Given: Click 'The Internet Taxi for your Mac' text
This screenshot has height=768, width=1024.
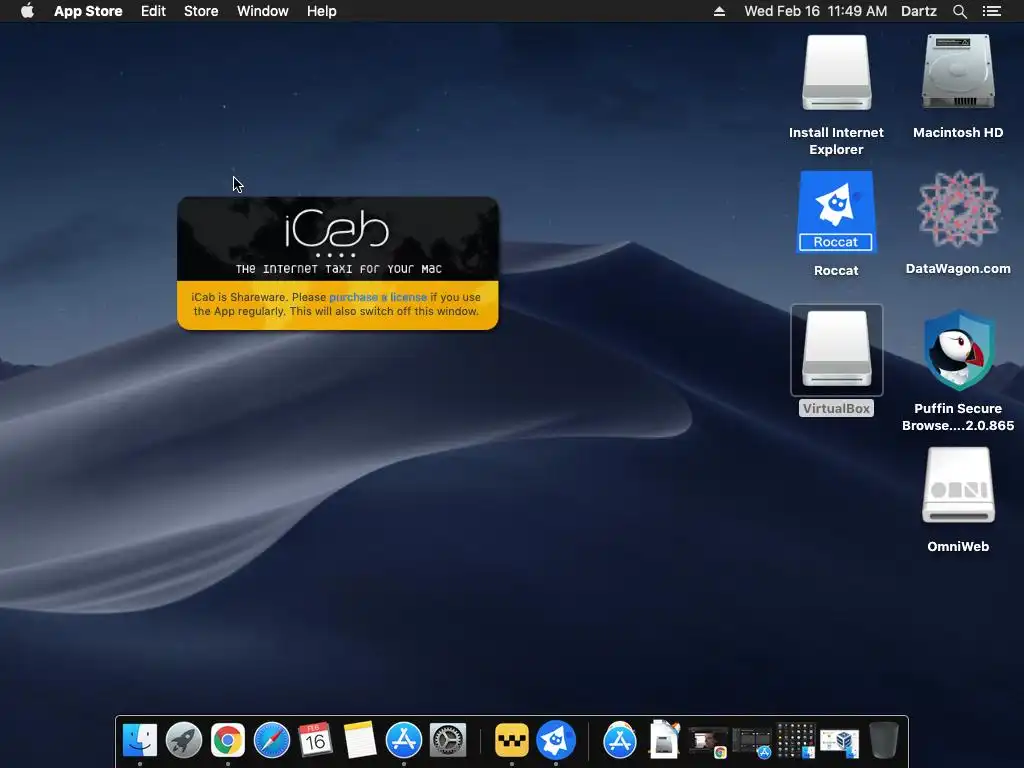Looking at the screenshot, I should tap(338, 269).
